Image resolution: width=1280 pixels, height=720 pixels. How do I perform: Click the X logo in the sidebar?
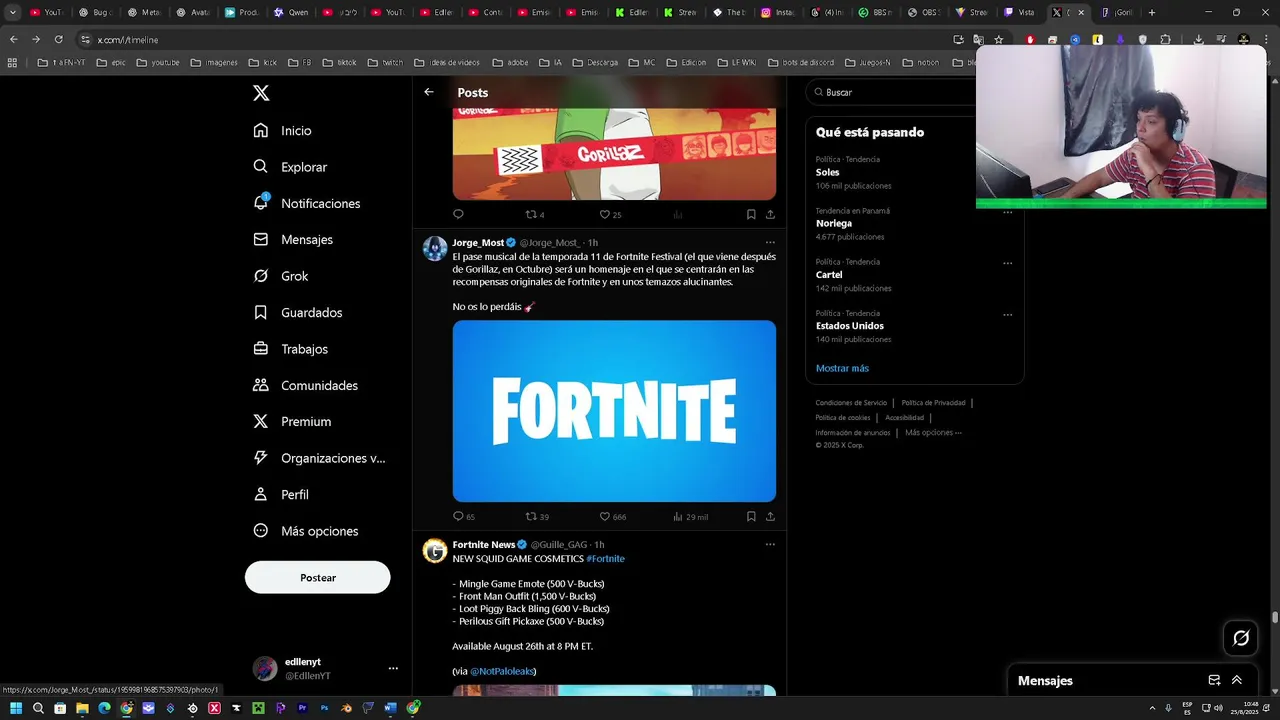[261, 93]
